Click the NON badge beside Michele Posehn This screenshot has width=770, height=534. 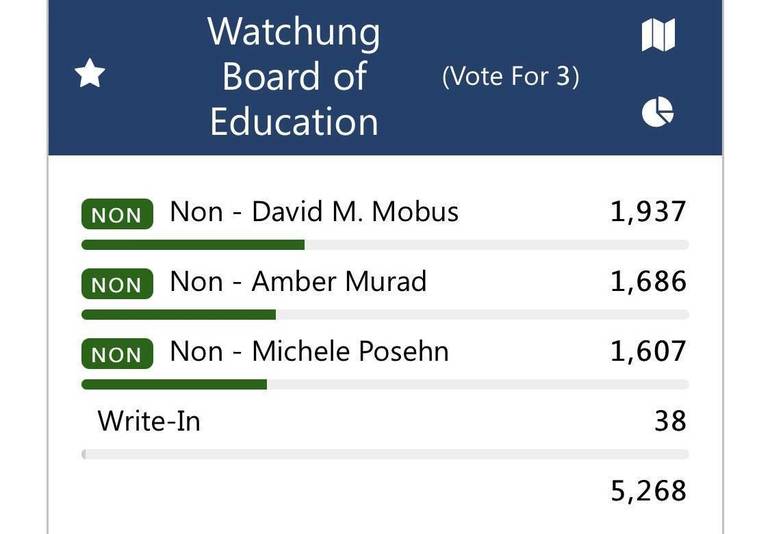[117, 354]
